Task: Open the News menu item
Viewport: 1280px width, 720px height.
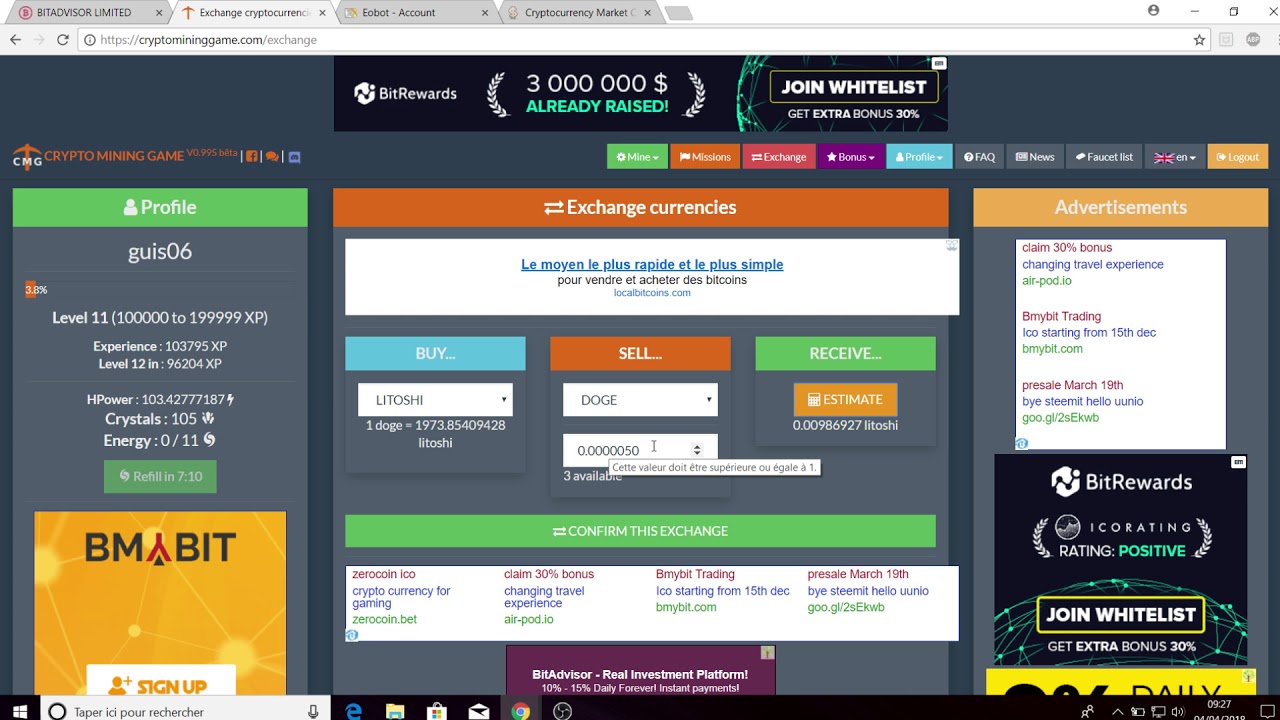Action: [x=1035, y=157]
